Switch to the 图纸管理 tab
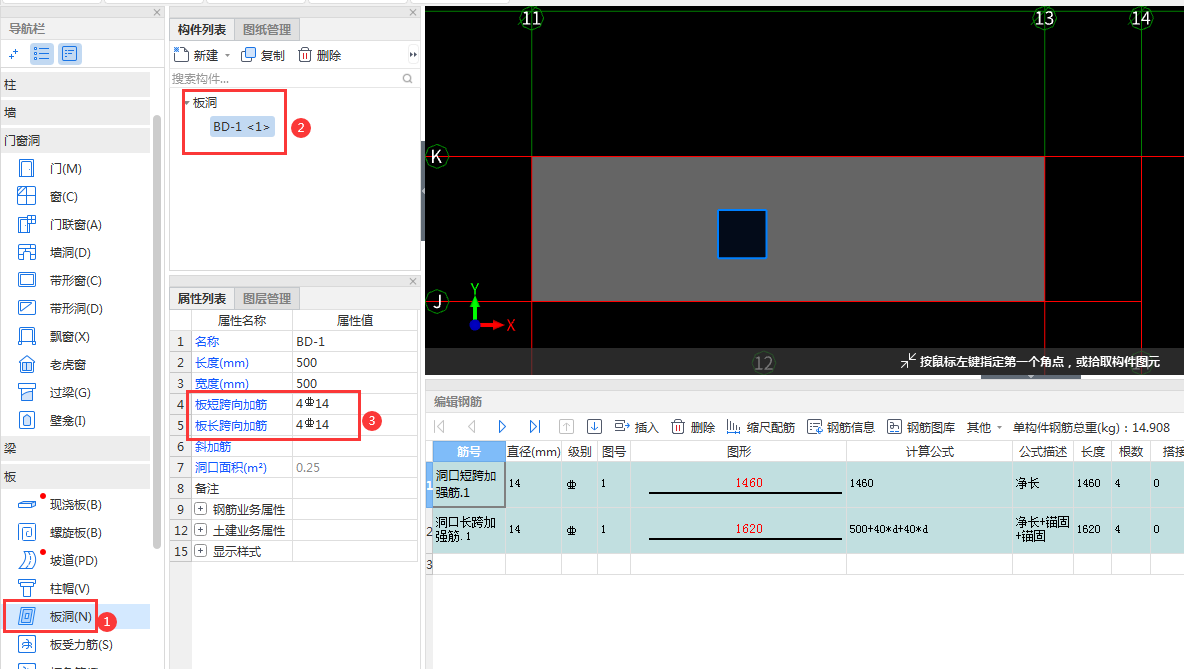1184x669 pixels. pos(267,29)
